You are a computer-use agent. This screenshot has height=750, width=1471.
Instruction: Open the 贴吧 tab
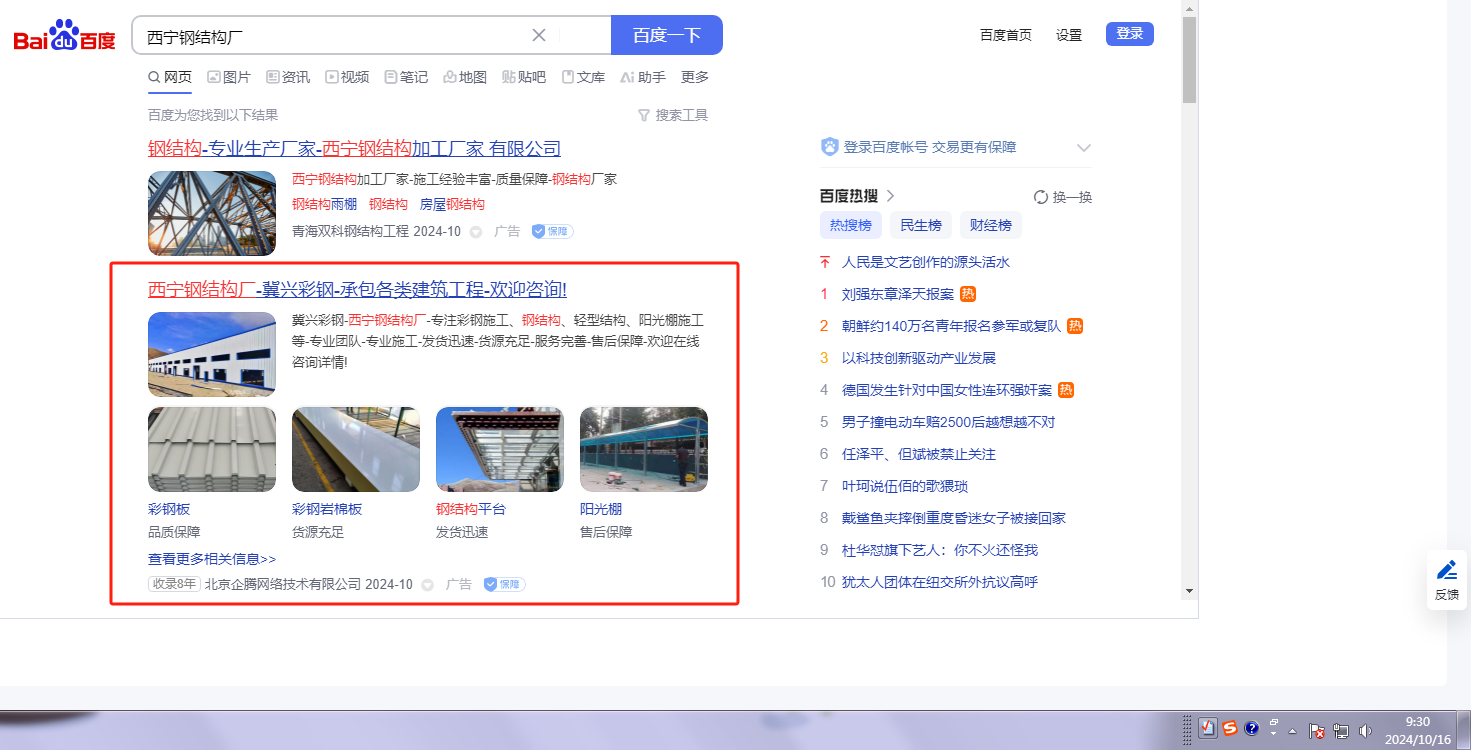524,77
